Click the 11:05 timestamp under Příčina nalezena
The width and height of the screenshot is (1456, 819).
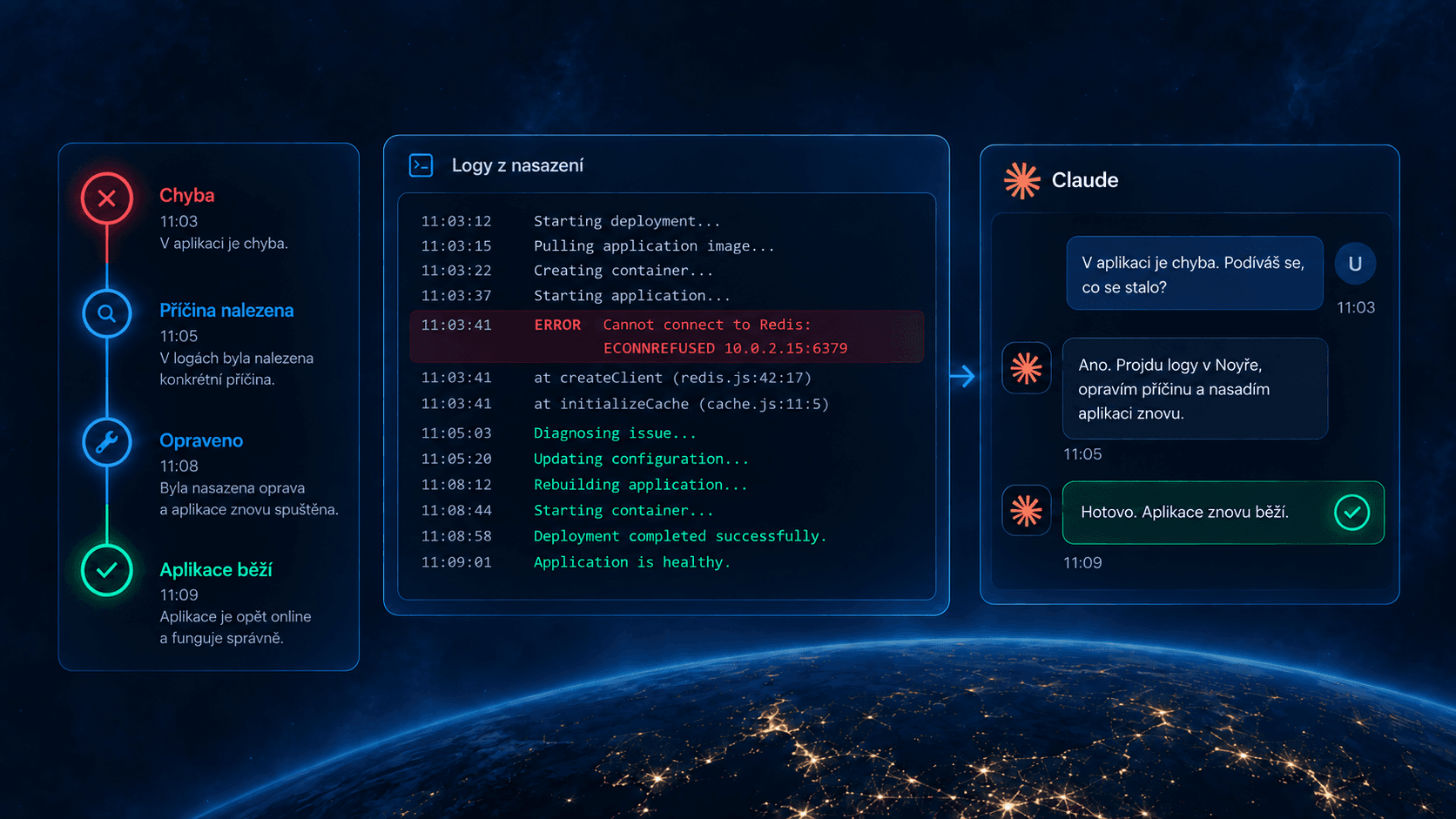coord(179,336)
